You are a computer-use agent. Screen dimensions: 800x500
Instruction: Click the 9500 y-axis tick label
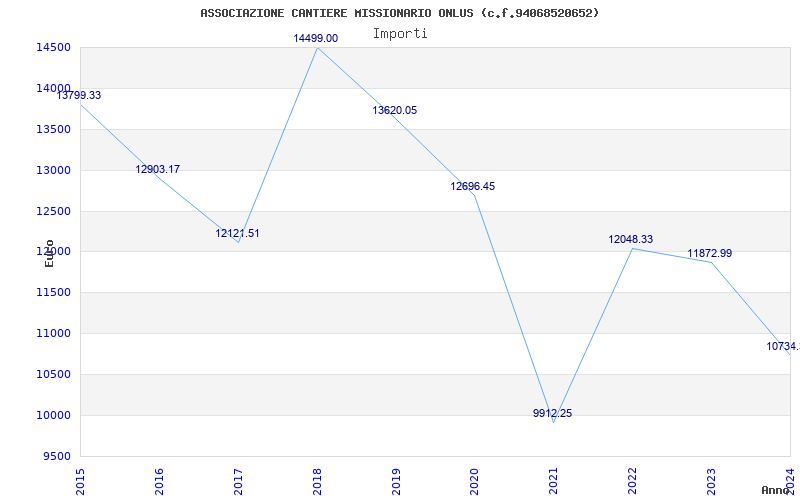click(x=56, y=456)
